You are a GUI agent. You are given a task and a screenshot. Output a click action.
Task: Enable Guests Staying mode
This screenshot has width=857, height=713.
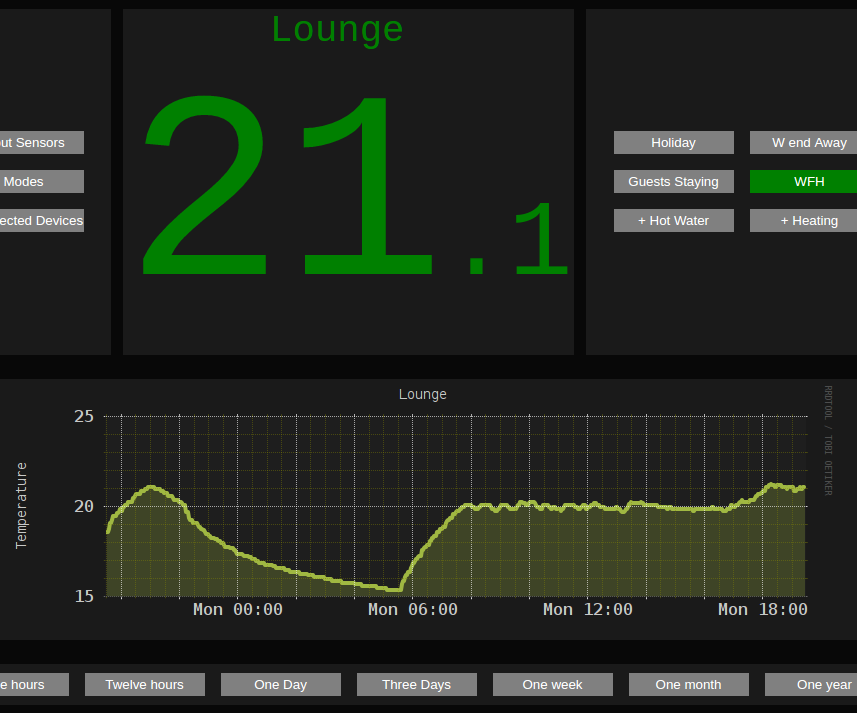pos(673,181)
